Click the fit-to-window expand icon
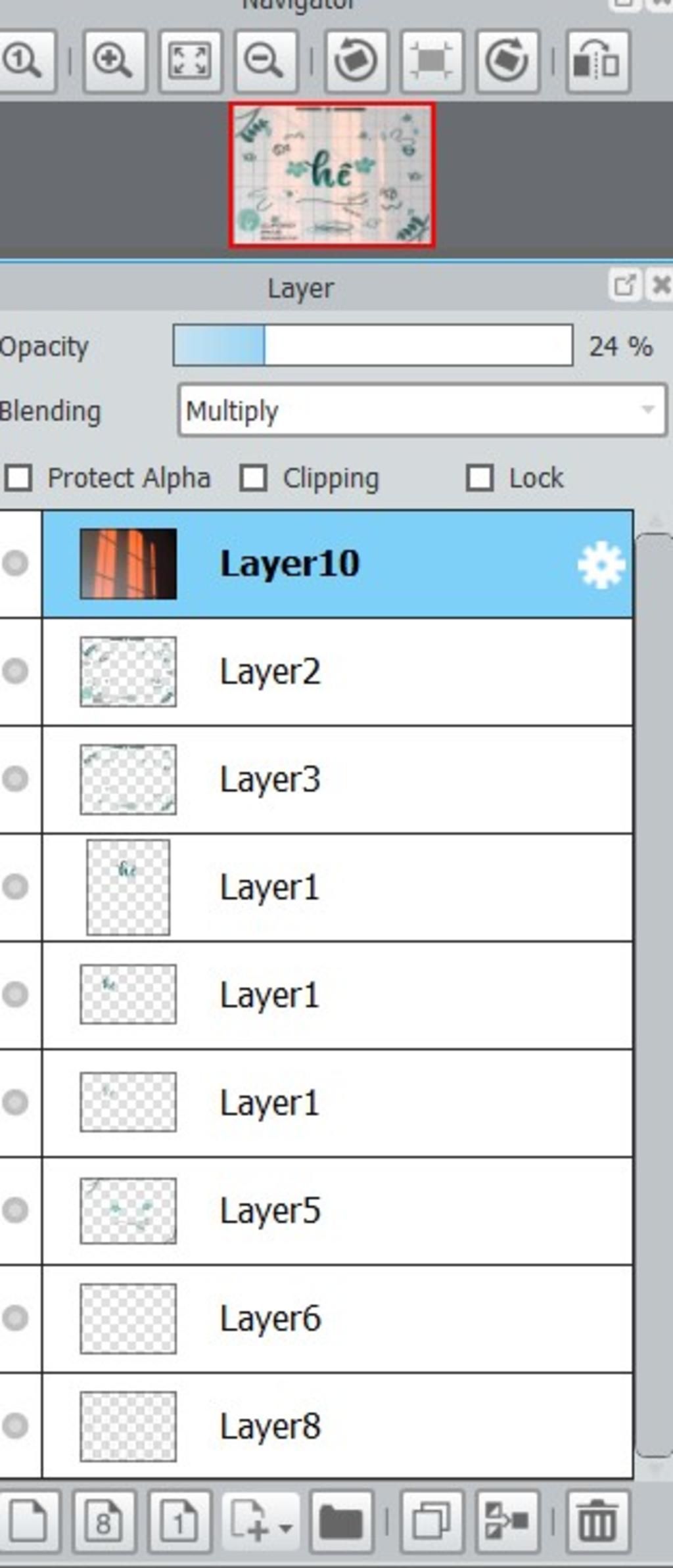673x1568 pixels. [189, 61]
